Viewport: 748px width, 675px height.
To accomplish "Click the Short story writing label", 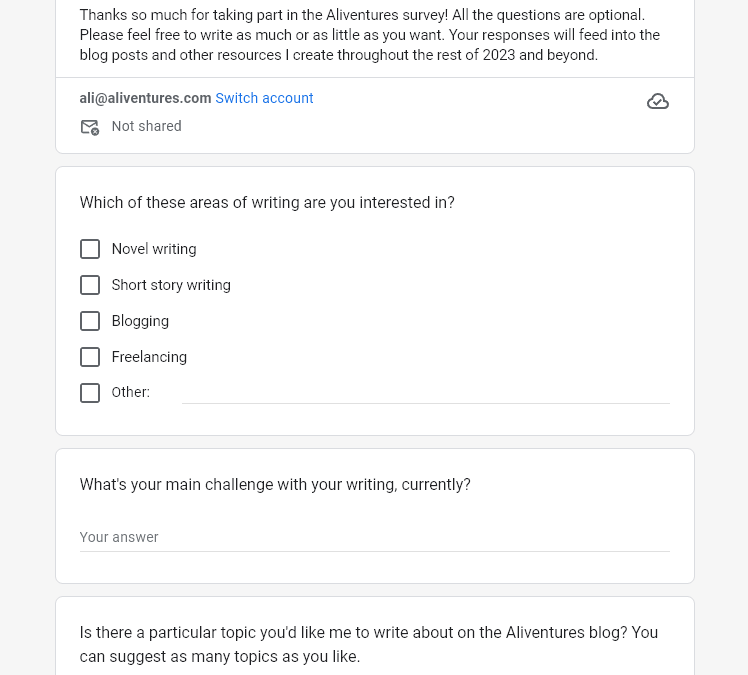I will point(171,285).
